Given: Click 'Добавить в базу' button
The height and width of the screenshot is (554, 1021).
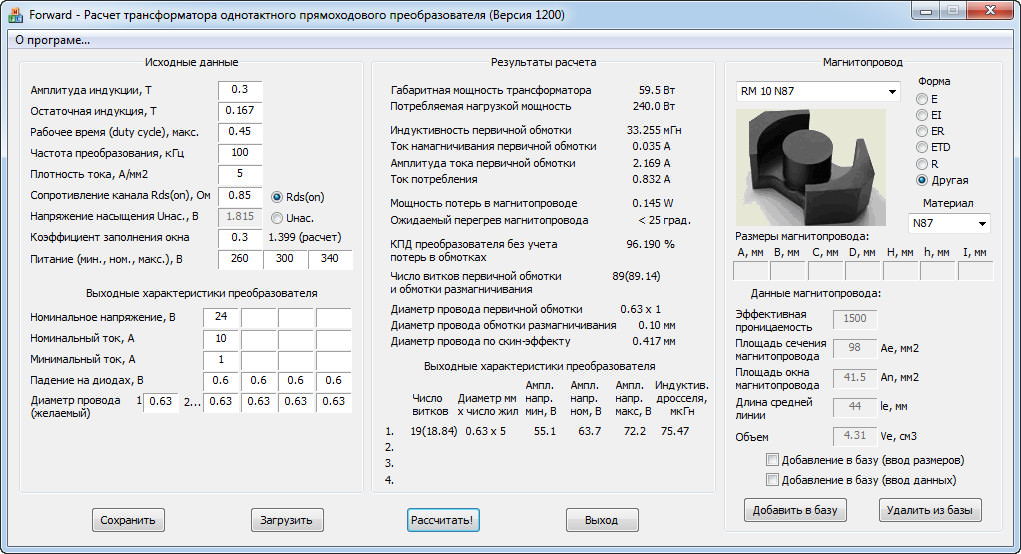Looking at the screenshot, I should pyautogui.click(x=795, y=510).
